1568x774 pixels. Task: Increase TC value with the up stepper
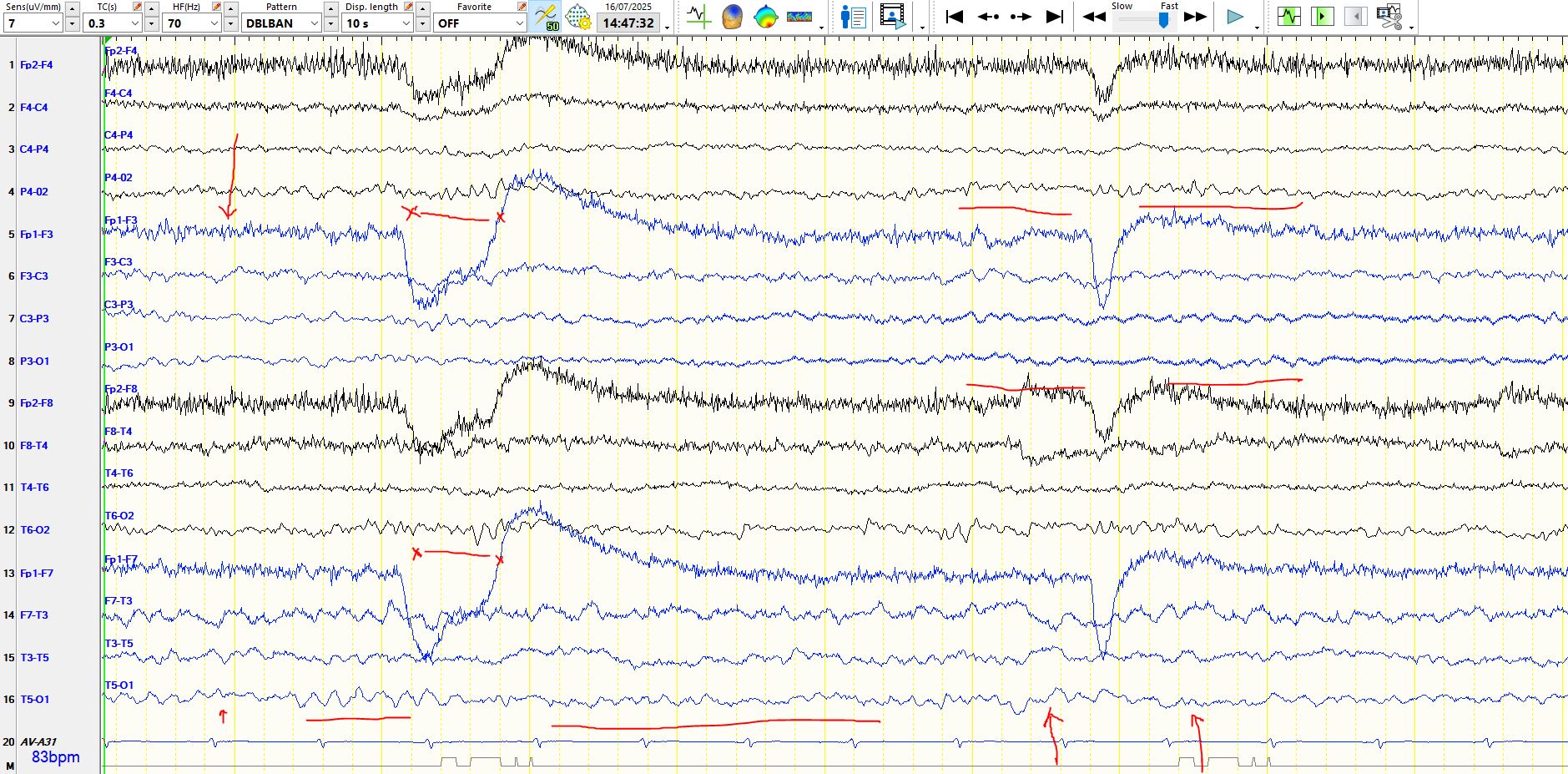[152, 8]
